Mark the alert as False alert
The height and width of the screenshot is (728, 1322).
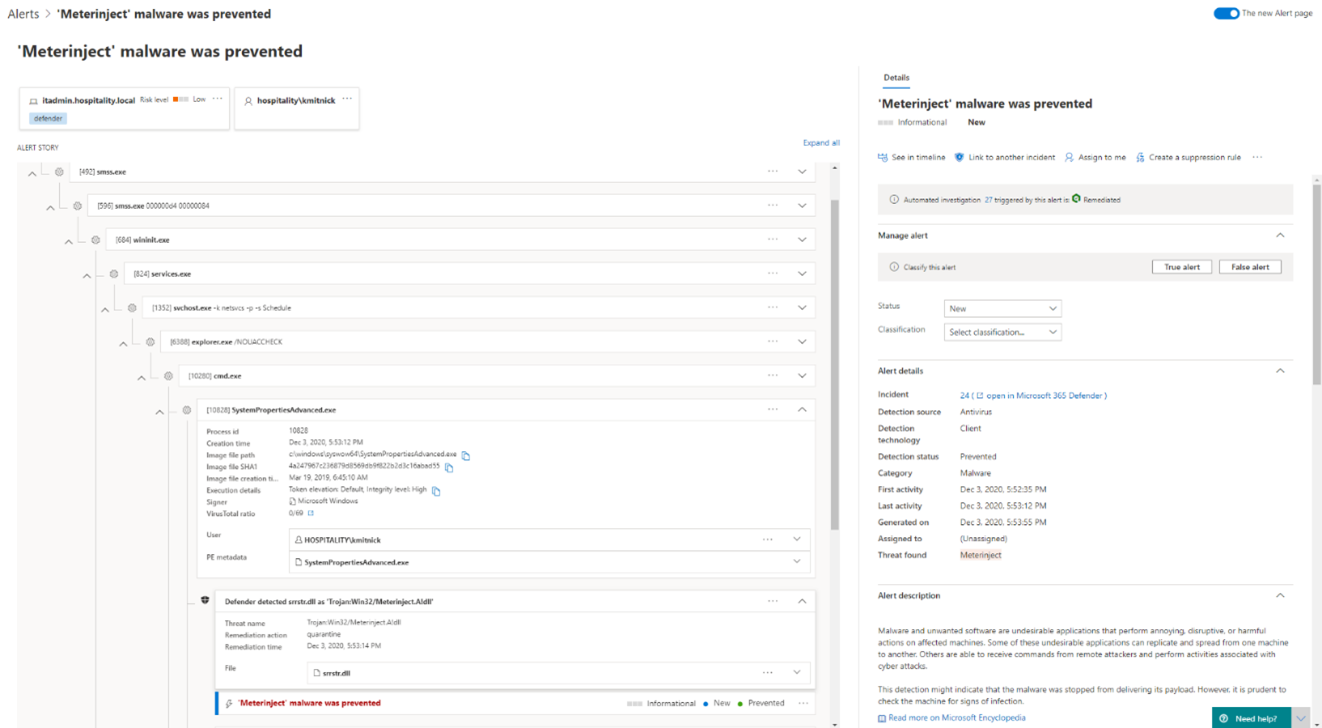click(1250, 266)
